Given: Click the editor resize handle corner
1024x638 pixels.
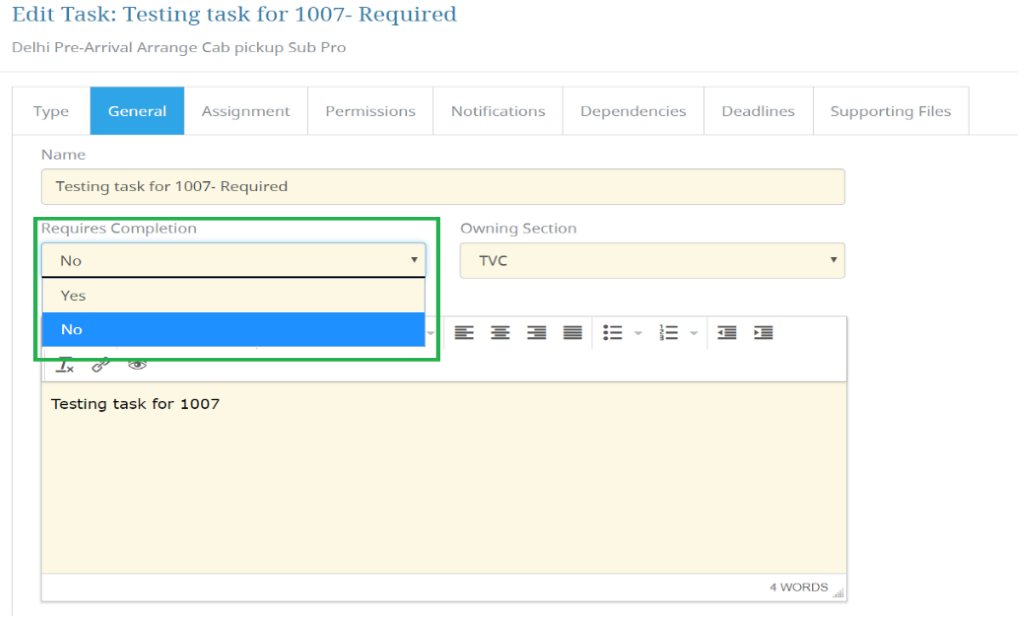Looking at the screenshot, I should click(839, 593).
